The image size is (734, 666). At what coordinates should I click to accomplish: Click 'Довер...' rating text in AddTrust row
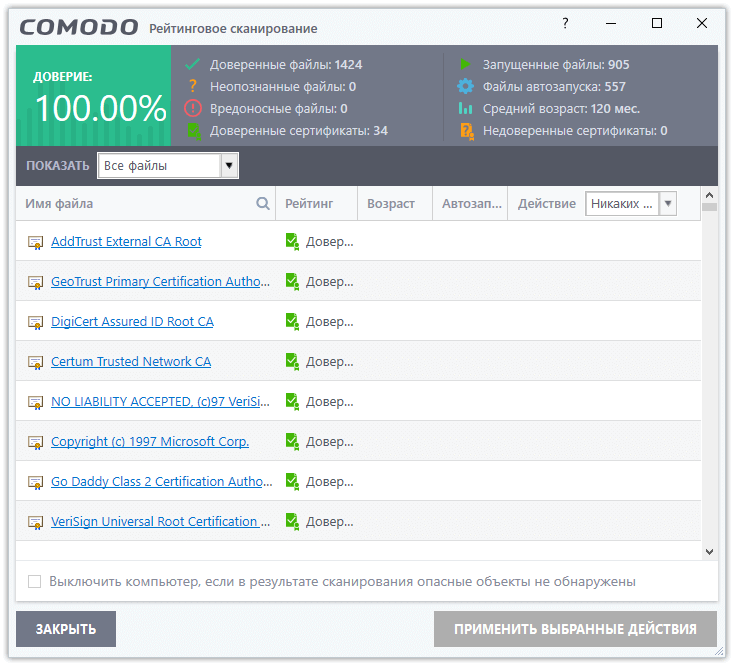point(330,242)
